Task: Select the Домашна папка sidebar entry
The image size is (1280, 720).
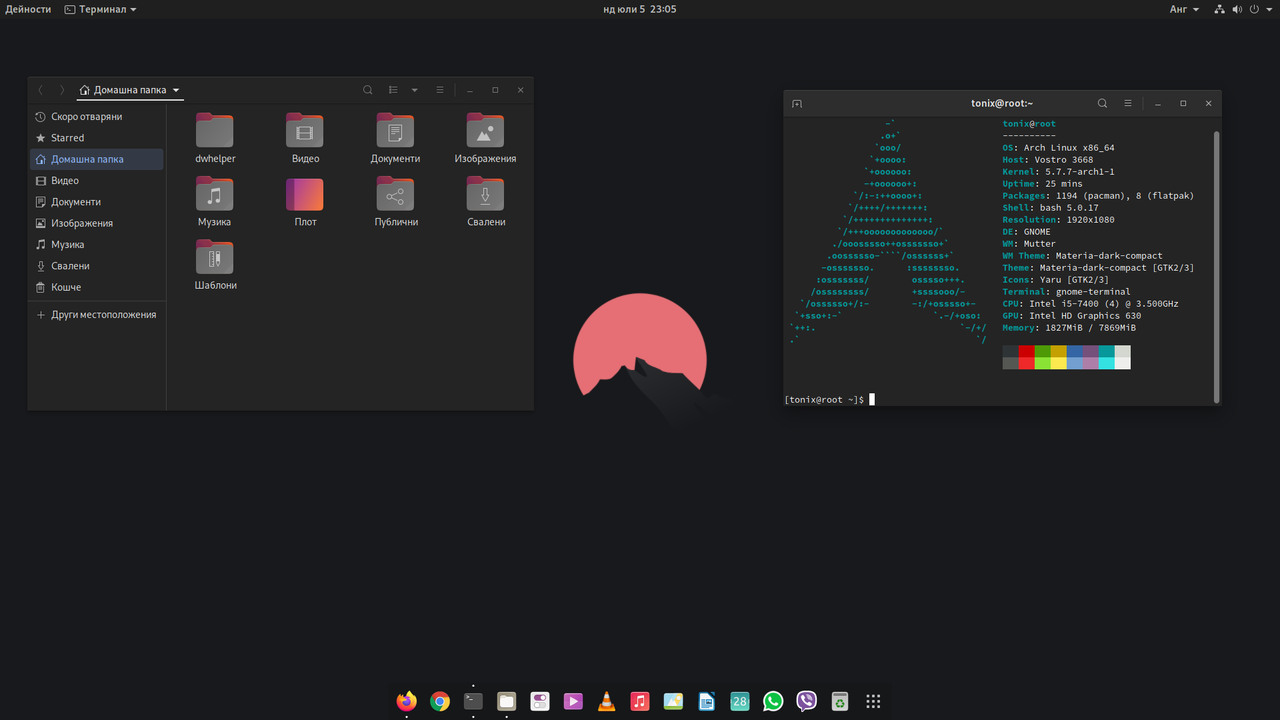Action: (97, 159)
